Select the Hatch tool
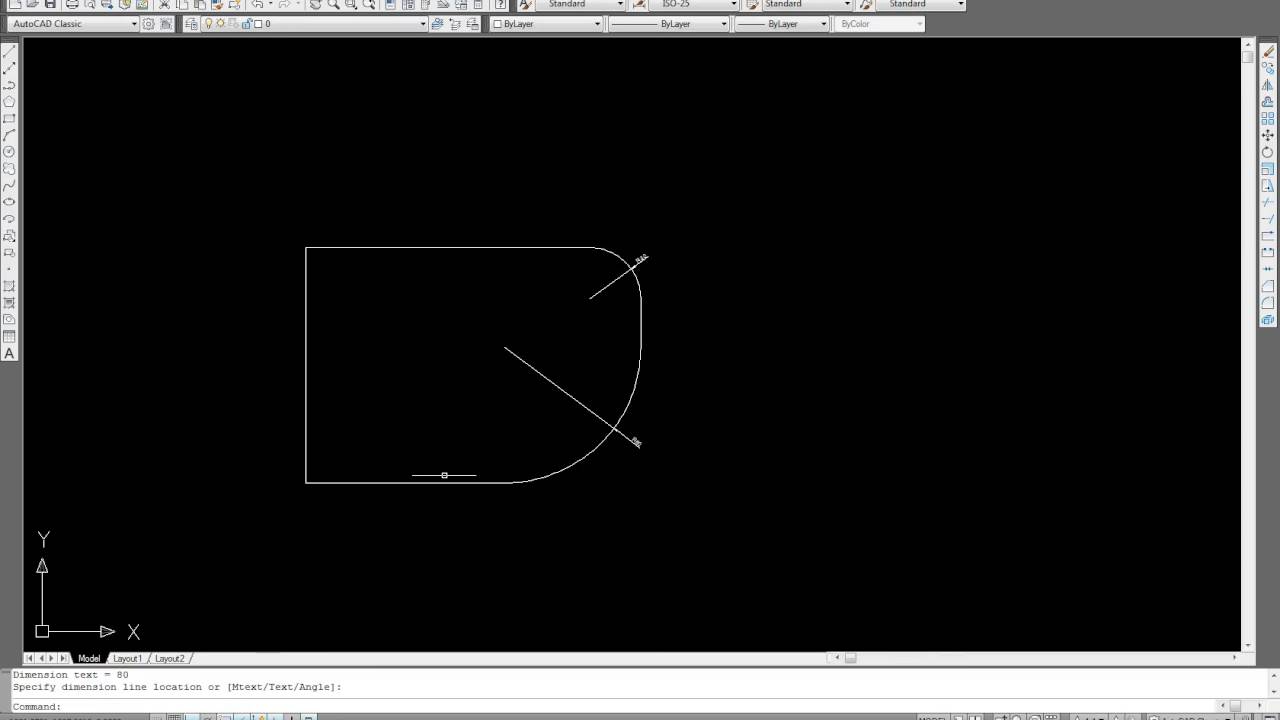 pyautogui.click(x=9, y=286)
